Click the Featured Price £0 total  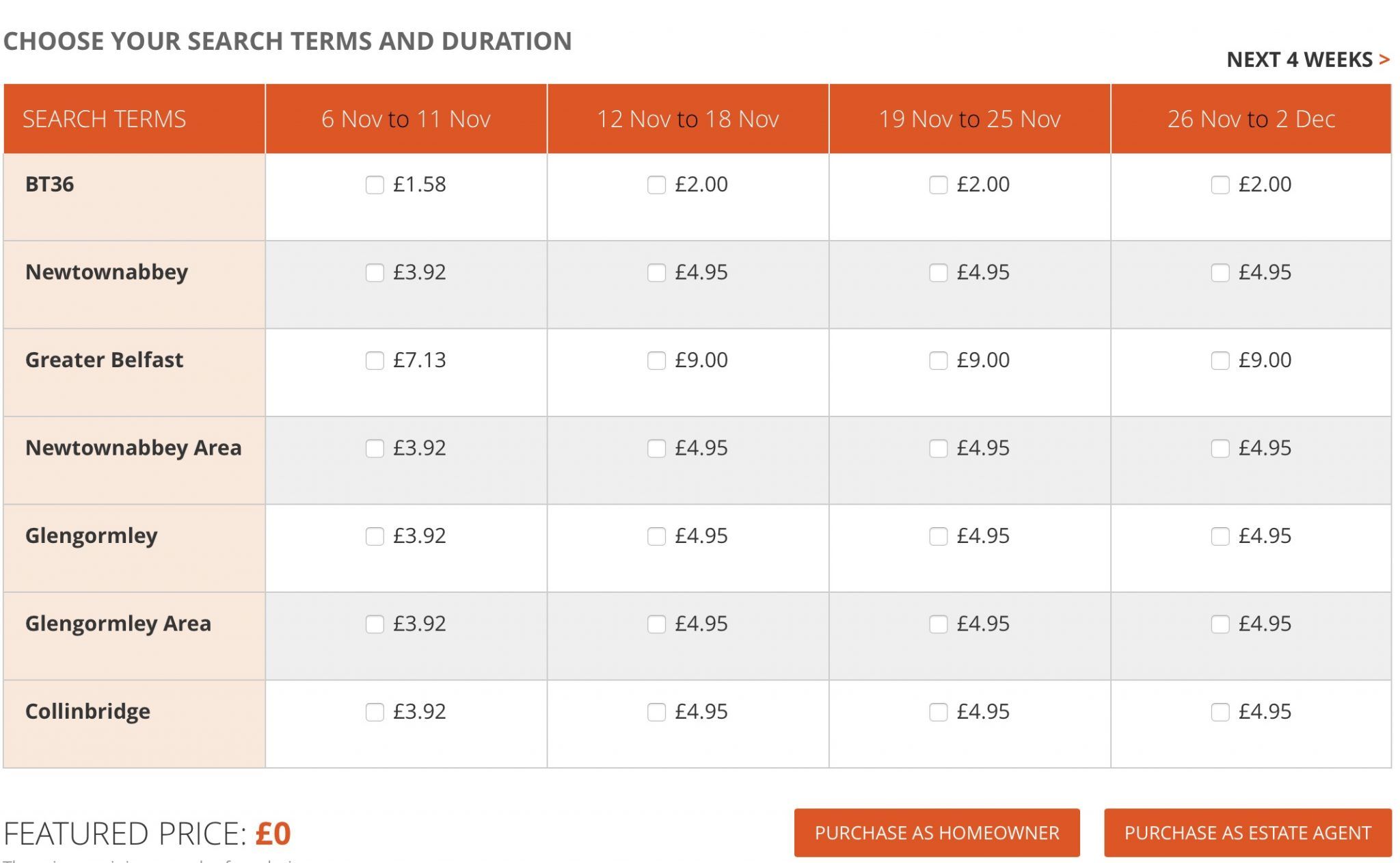(147, 834)
